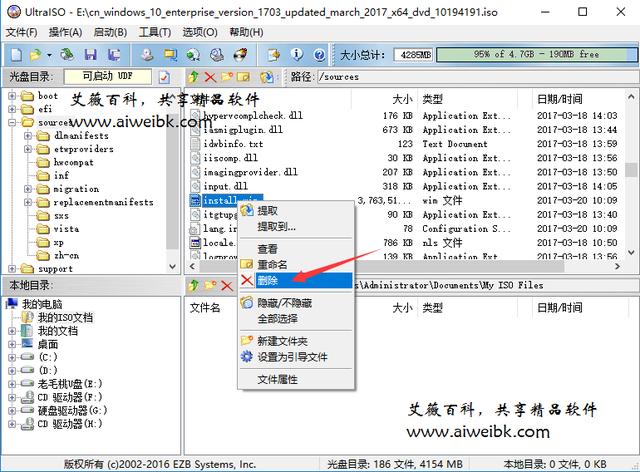Screen dimensions: 640x472
Task: Click the red X icon in local directory toolbar
Action: pos(227,285)
